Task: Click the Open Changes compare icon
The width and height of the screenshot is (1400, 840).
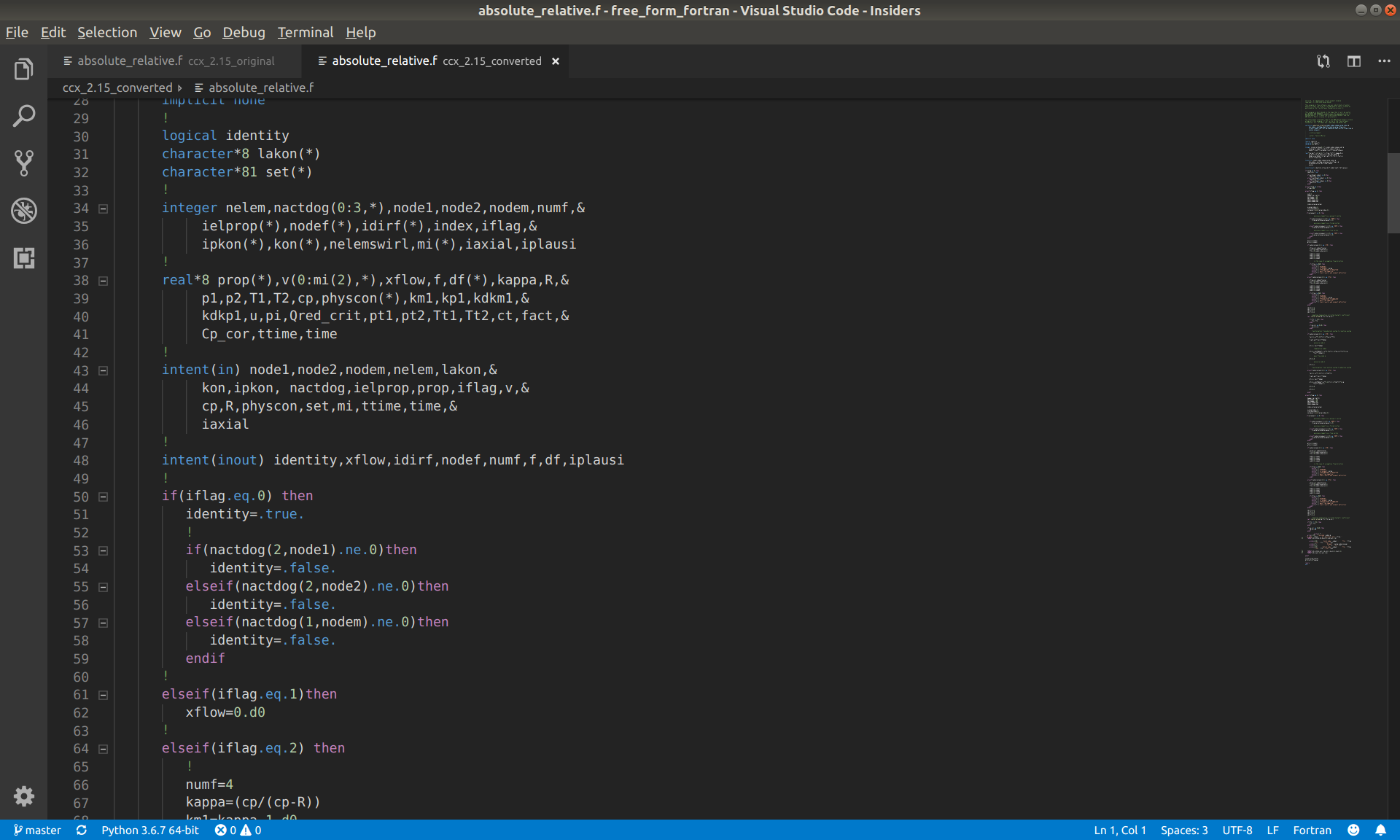Action: 1323,61
